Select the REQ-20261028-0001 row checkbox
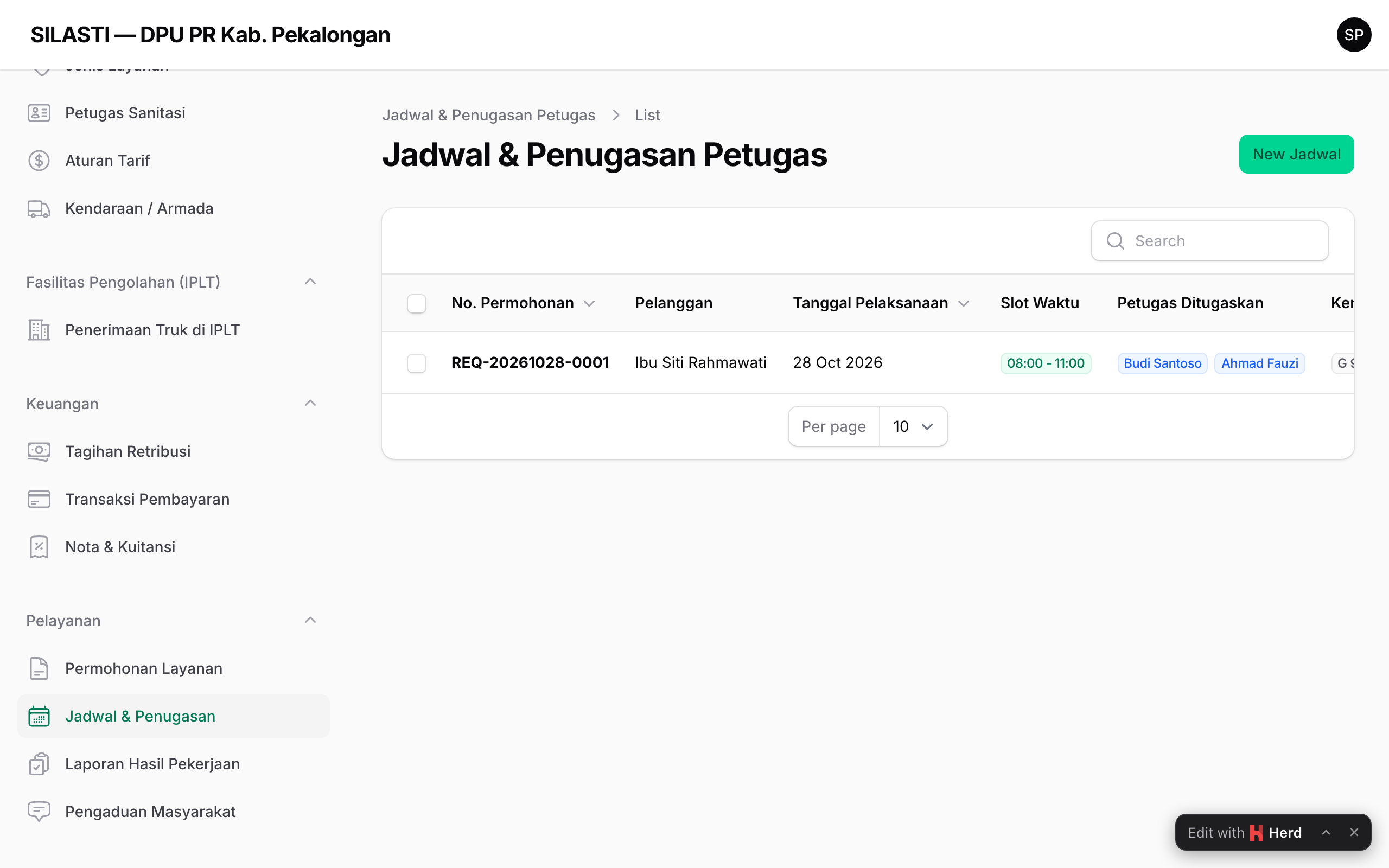 click(x=417, y=363)
